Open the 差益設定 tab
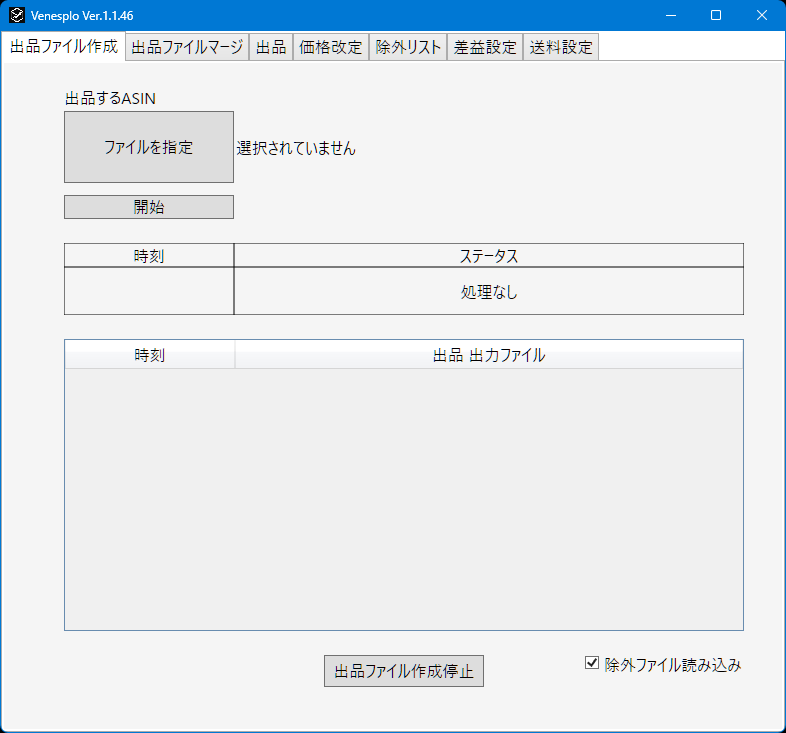 coord(485,47)
